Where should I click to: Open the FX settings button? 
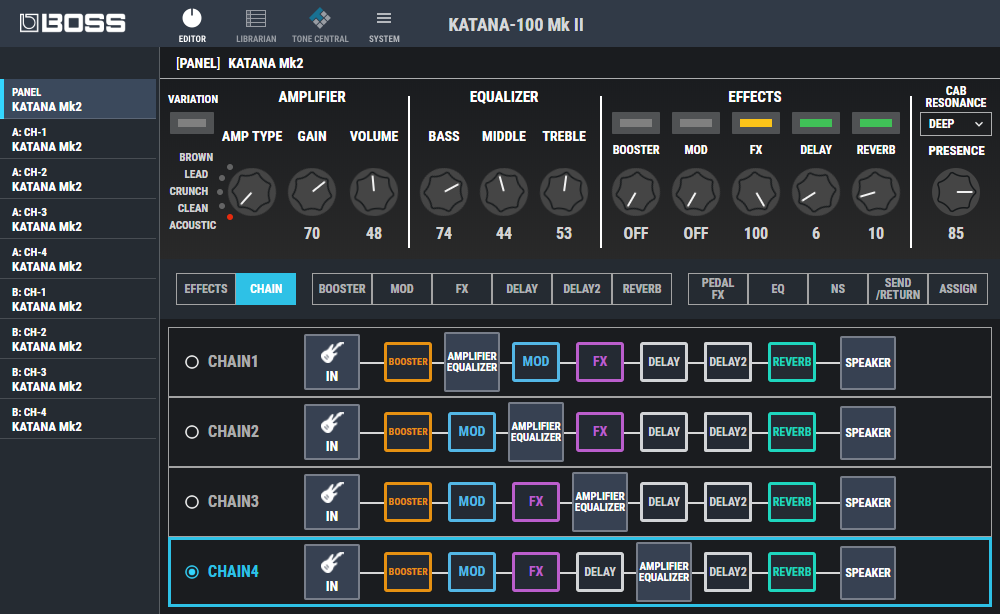click(x=462, y=289)
